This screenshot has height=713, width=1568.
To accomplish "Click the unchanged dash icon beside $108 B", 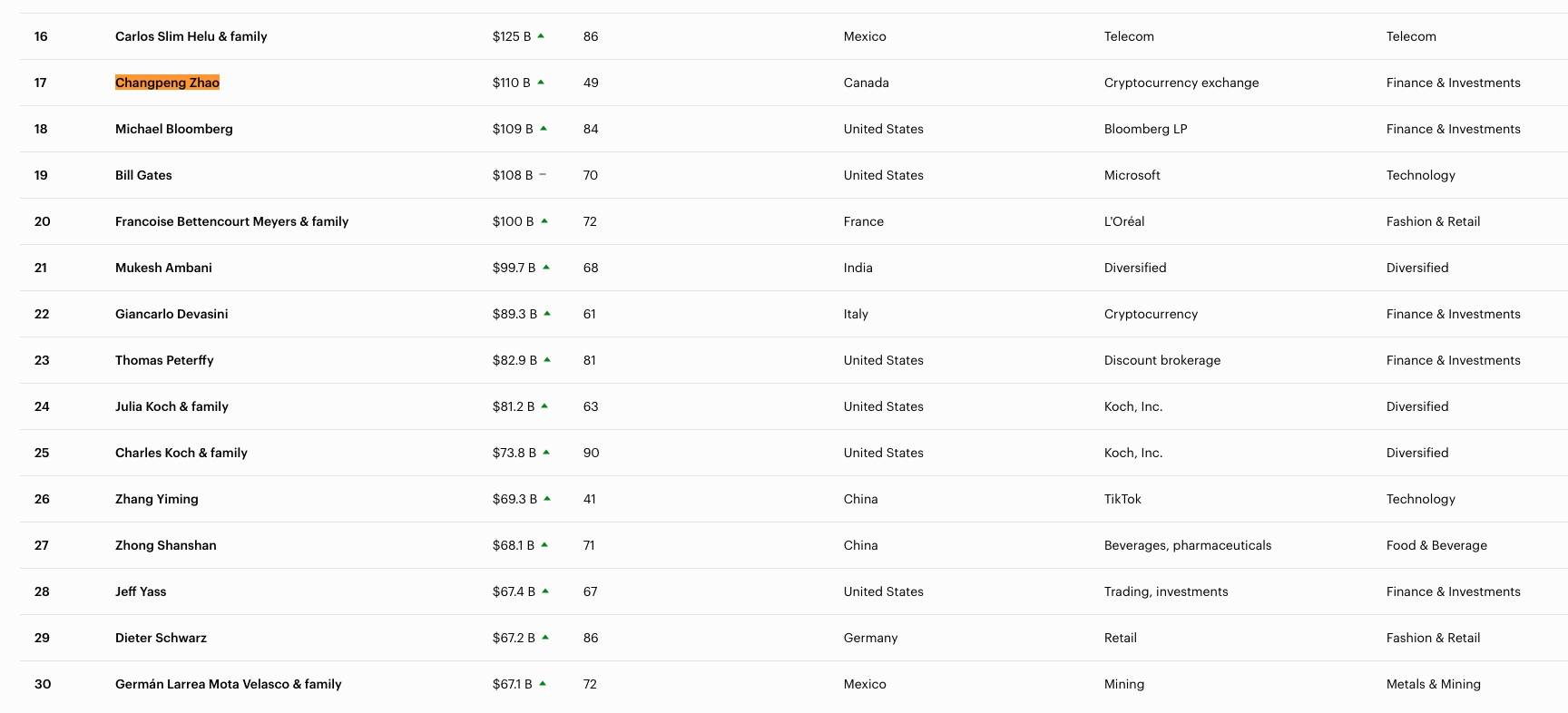I will (x=543, y=174).
